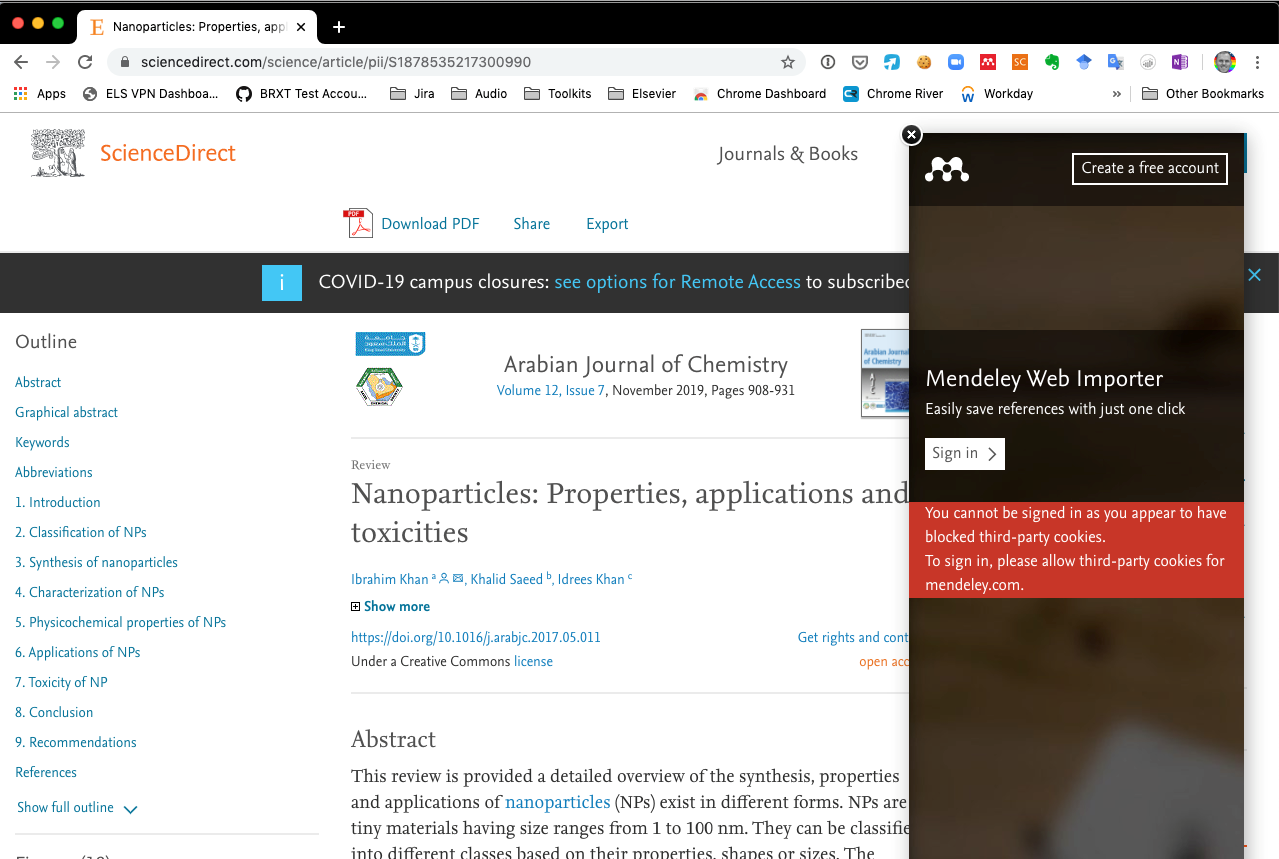
Task: Reload the page
Action: [86, 62]
